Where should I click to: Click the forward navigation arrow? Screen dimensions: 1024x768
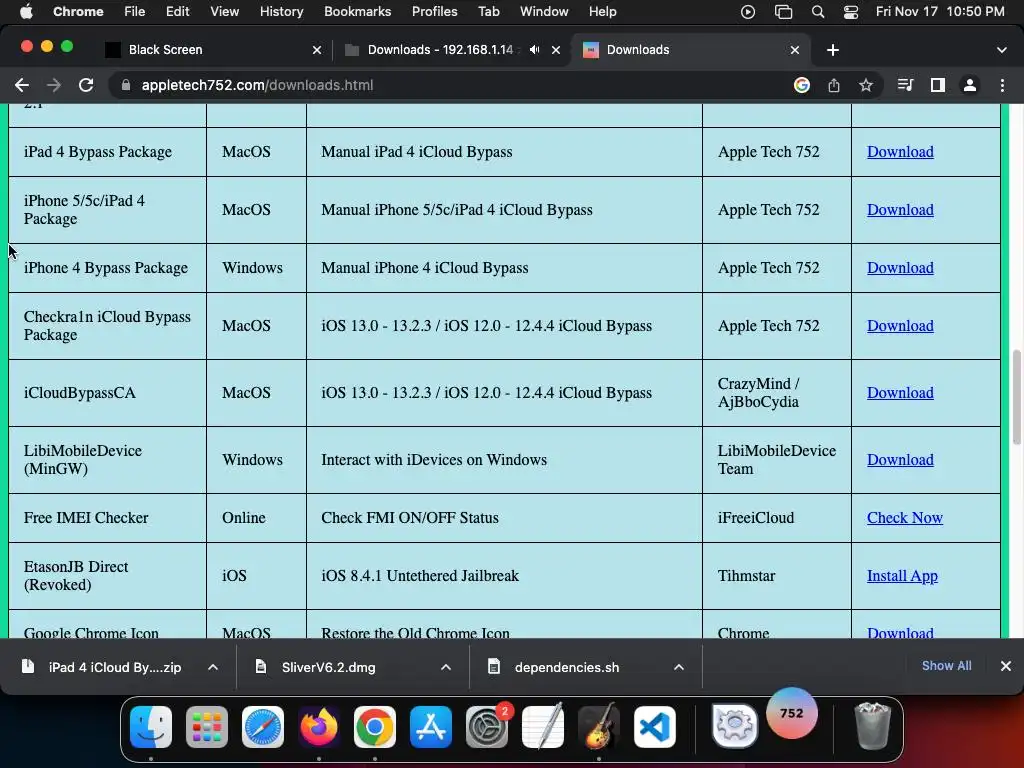[54, 85]
